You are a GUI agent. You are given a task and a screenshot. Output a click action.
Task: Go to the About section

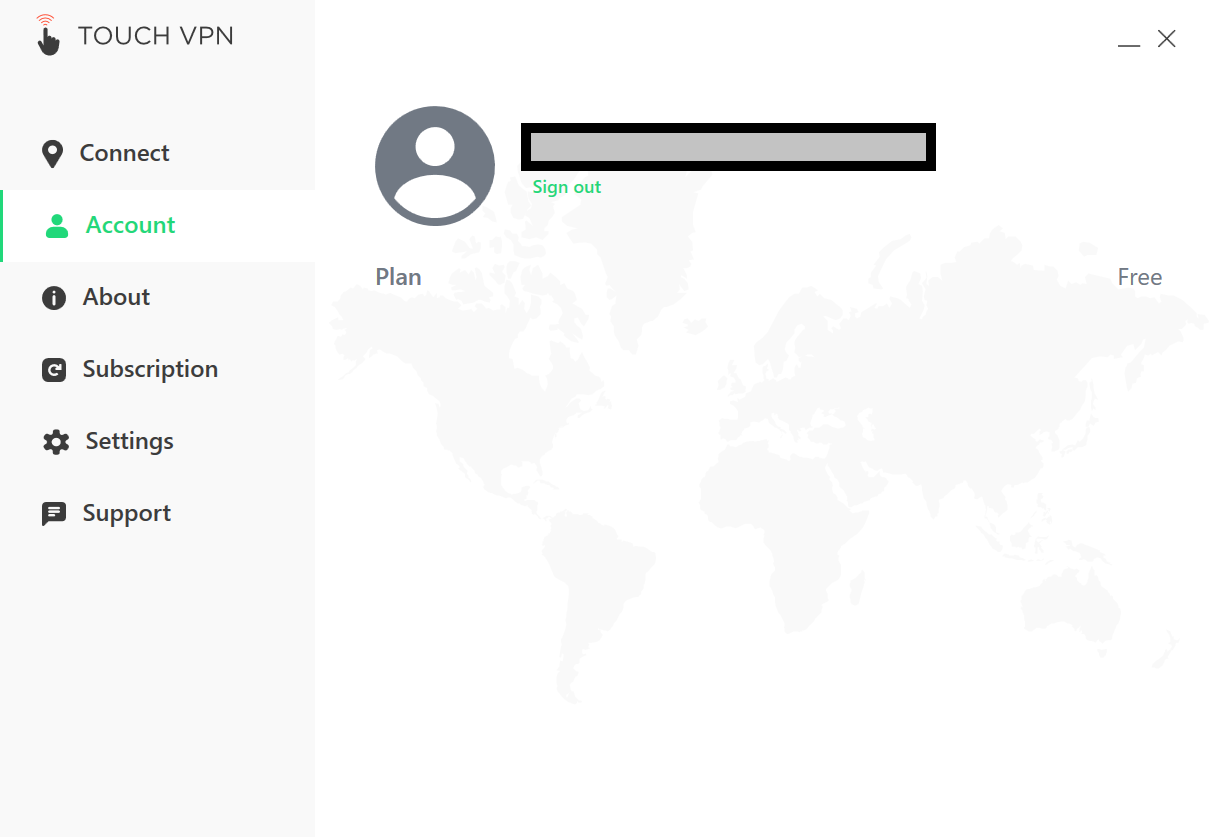[158, 297]
